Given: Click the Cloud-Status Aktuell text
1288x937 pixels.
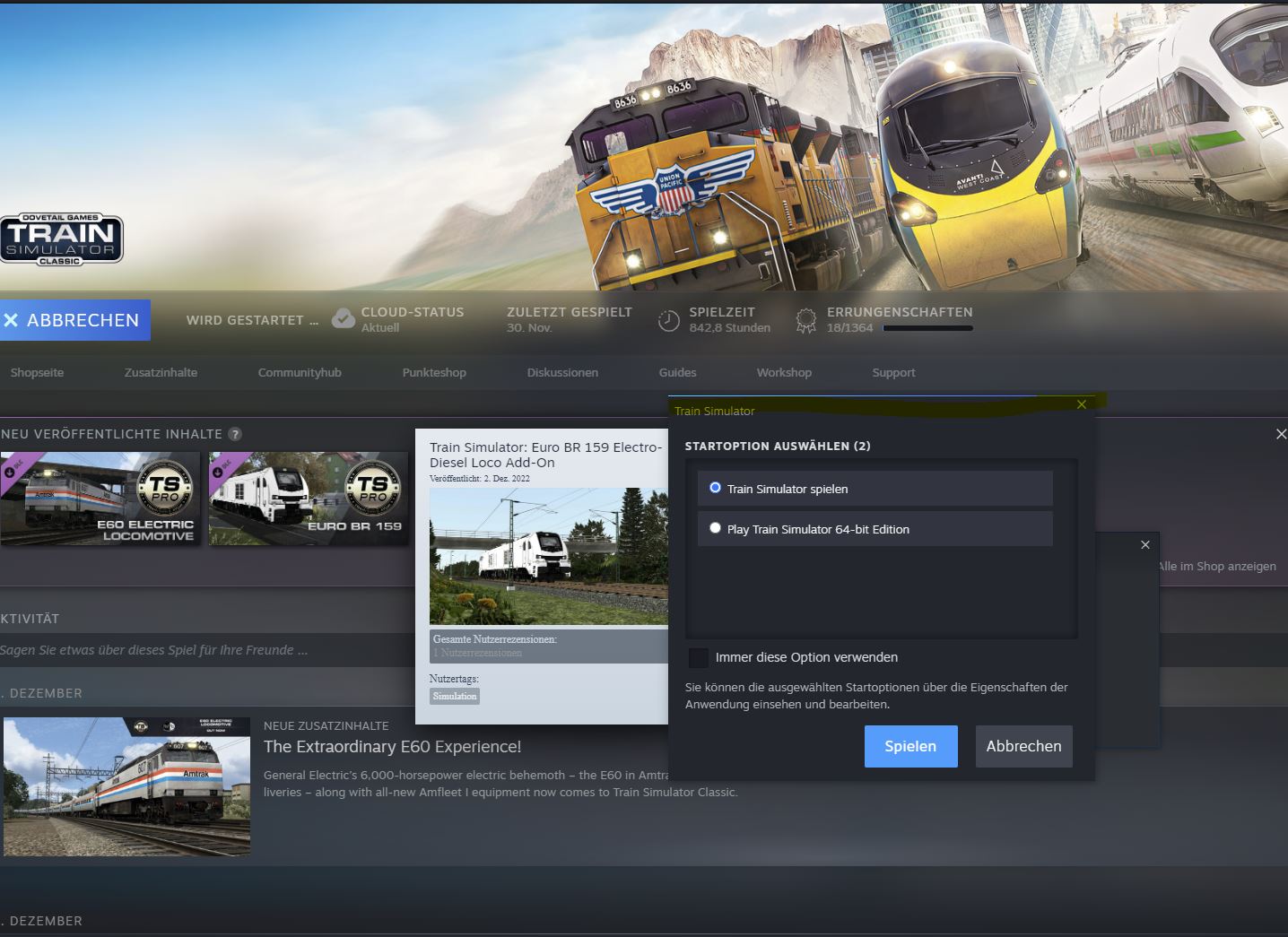Looking at the screenshot, I should click(x=380, y=328).
